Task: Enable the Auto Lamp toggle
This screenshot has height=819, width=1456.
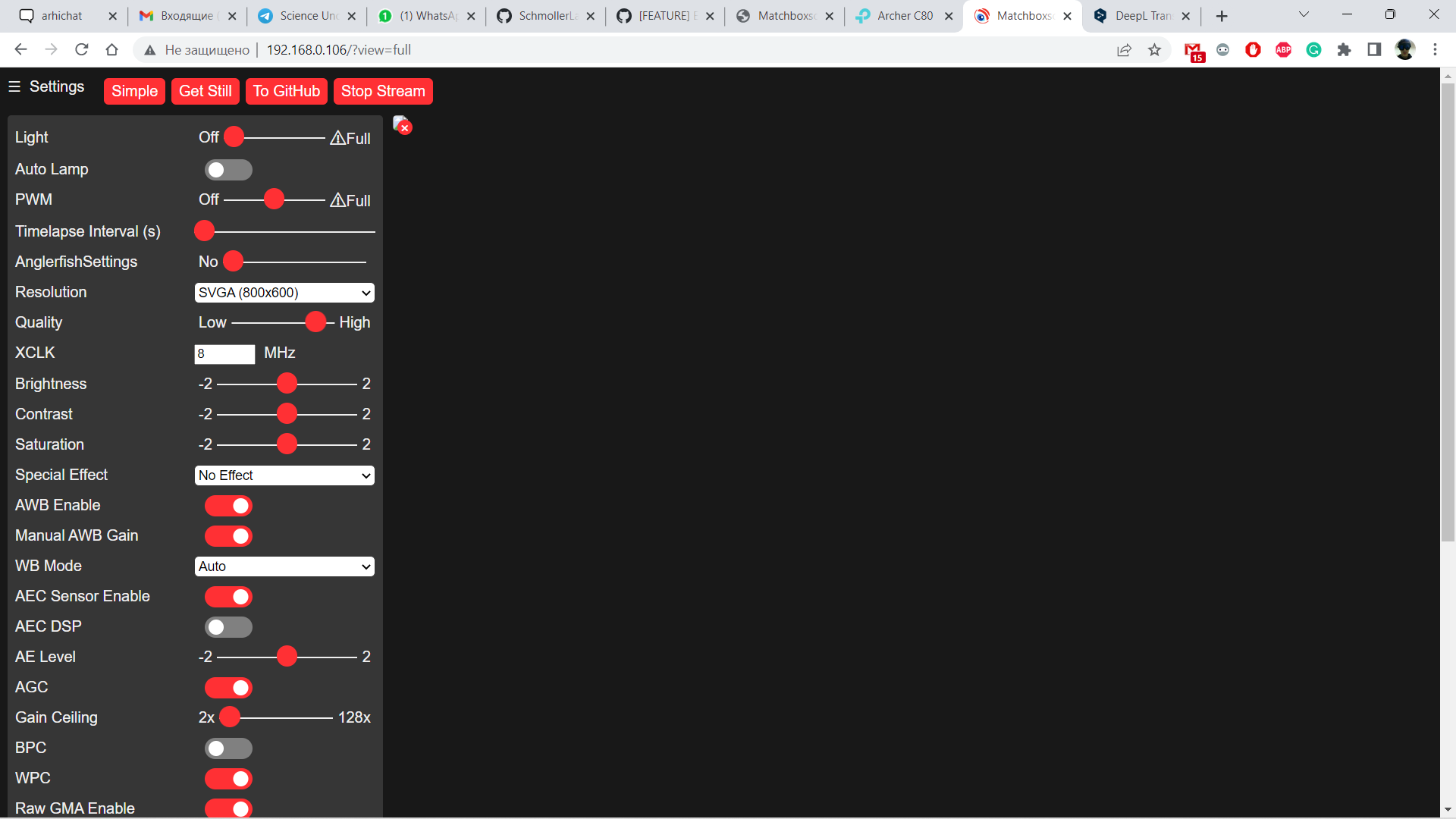Action: coord(227,170)
